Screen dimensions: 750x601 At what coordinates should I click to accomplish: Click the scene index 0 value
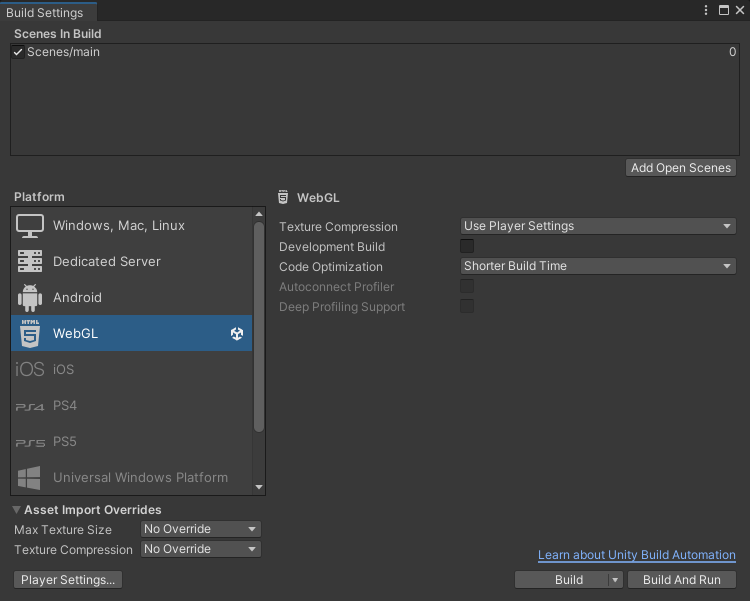[x=732, y=52]
